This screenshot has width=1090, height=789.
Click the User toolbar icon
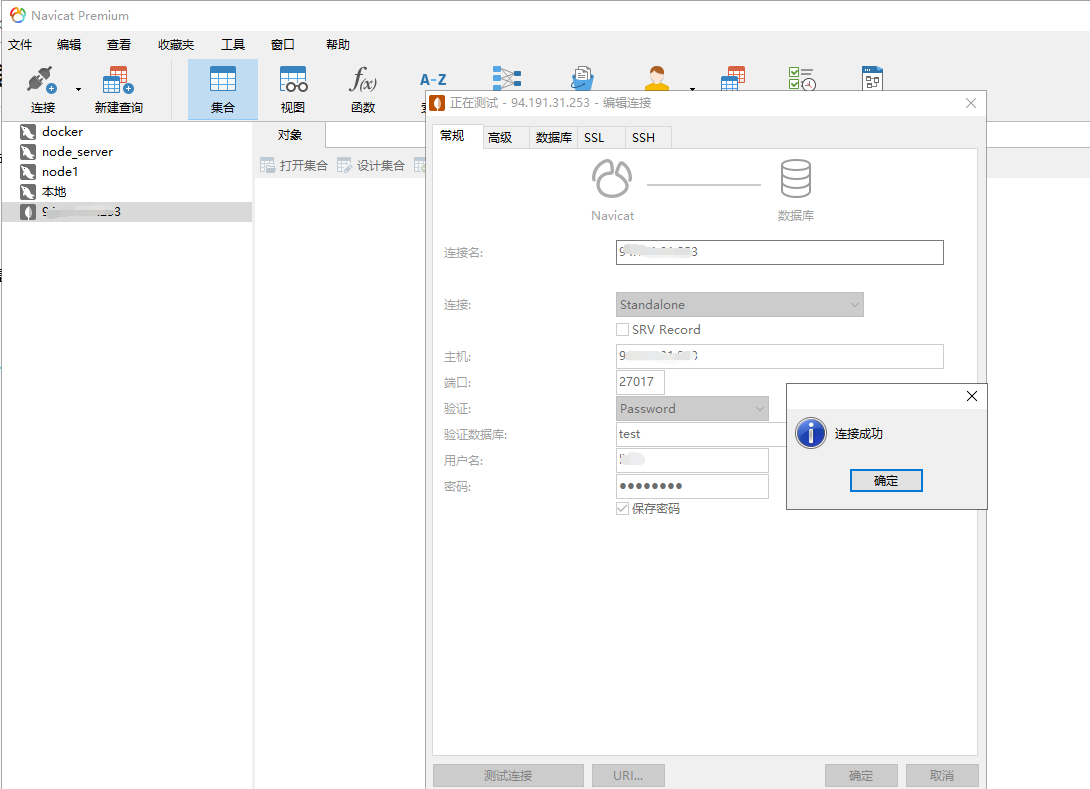click(x=656, y=79)
